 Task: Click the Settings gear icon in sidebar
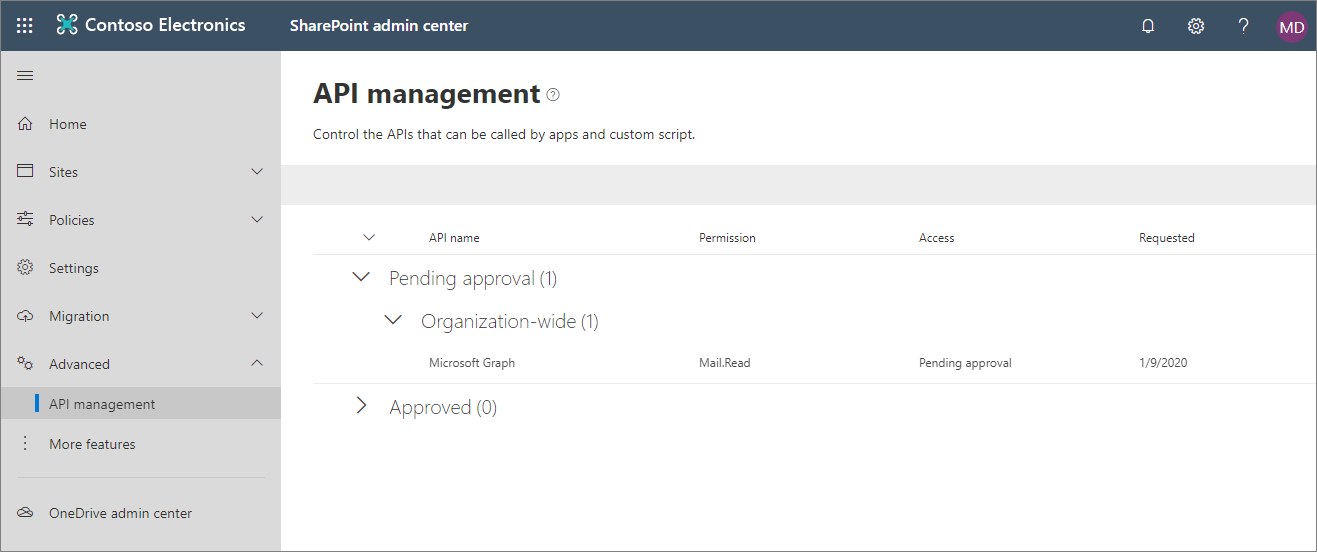[26, 268]
